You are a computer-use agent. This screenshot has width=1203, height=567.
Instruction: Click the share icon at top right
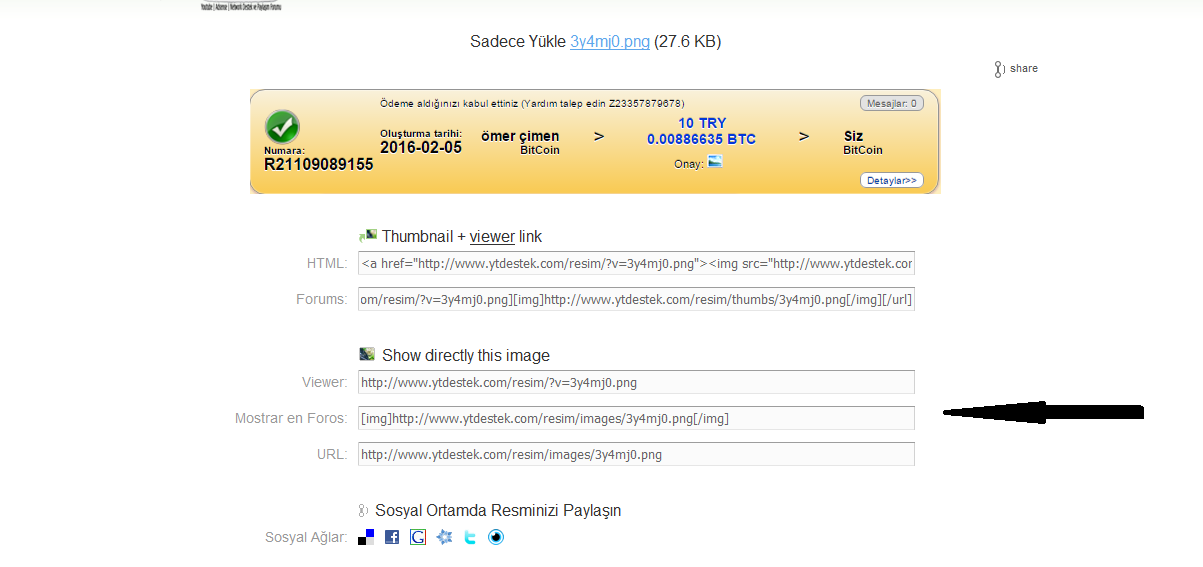tap(1015, 69)
